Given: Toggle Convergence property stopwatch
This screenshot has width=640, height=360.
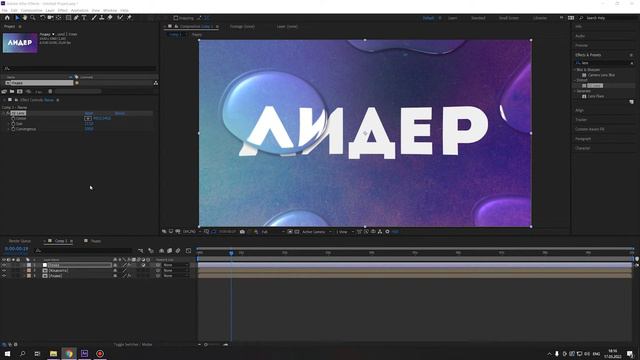Looking at the screenshot, I should pyautogui.click(x=13, y=129).
